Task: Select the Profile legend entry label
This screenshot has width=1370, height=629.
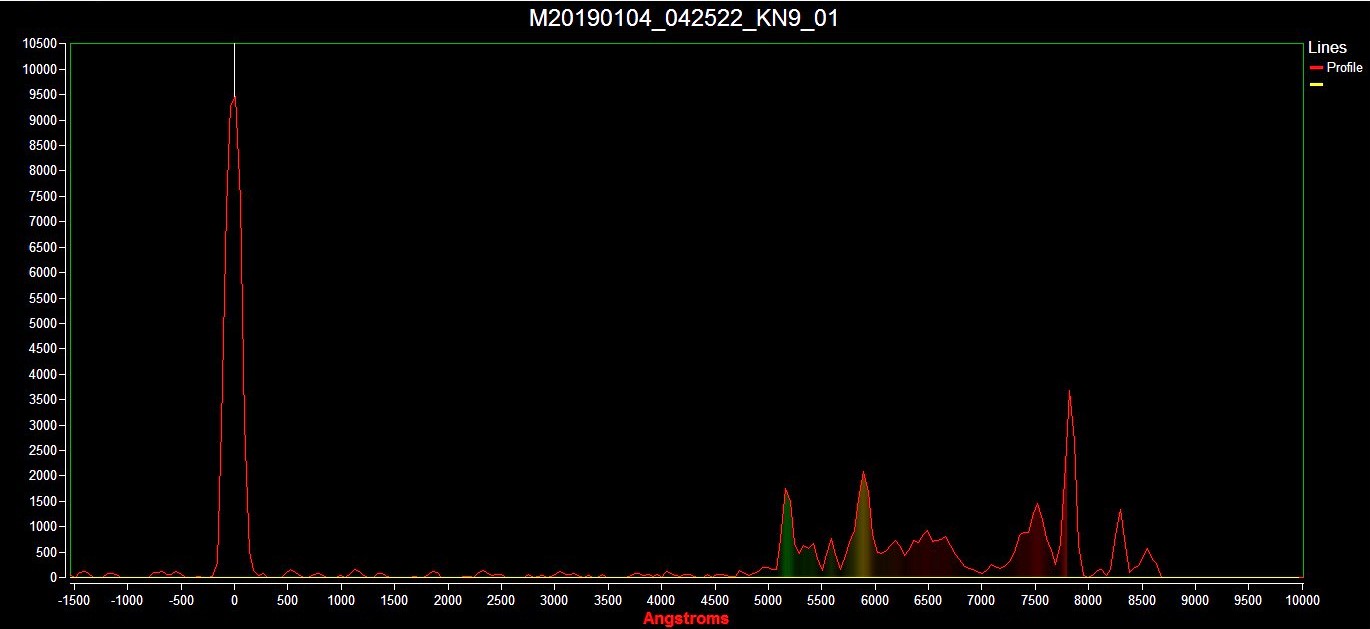Action: pos(1344,68)
